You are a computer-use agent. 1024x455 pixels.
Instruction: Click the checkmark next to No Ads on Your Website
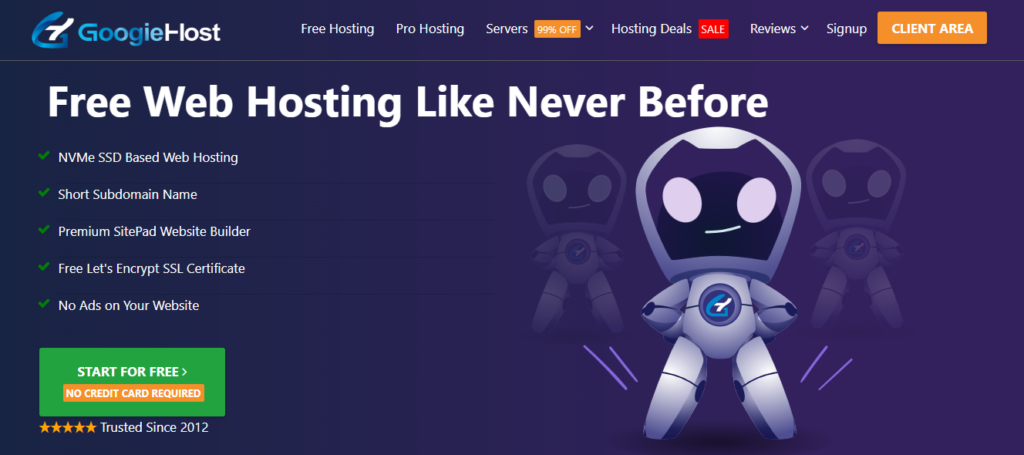(44, 304)
